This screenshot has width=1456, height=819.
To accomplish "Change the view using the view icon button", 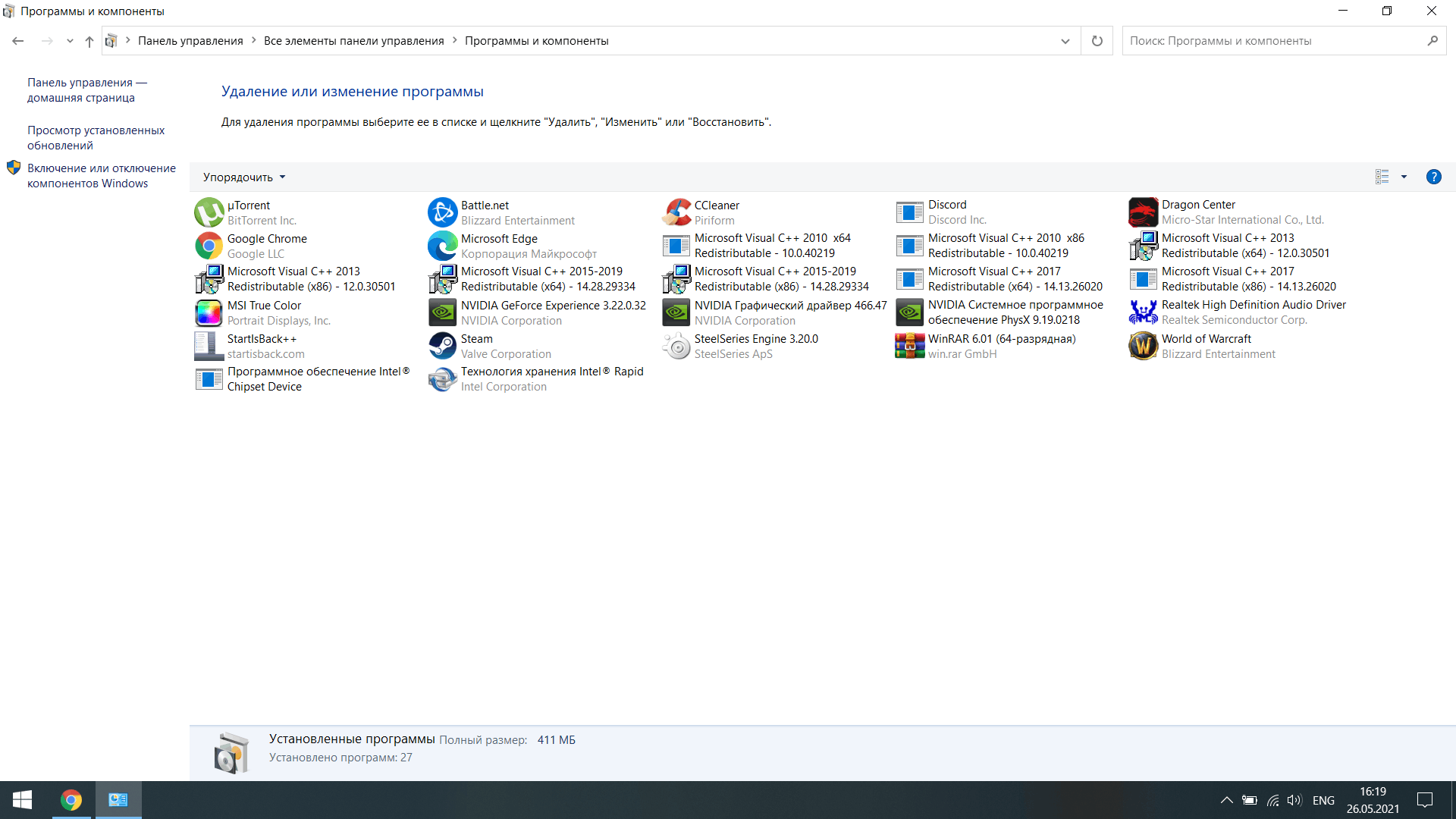I will tap(1382, 177).
